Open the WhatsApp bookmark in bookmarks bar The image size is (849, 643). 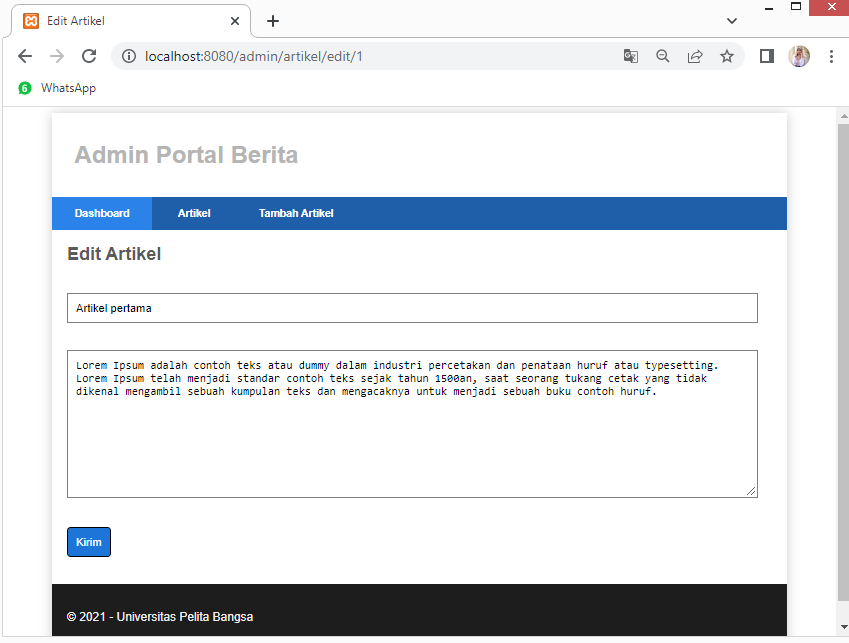(x=60, y=88)
